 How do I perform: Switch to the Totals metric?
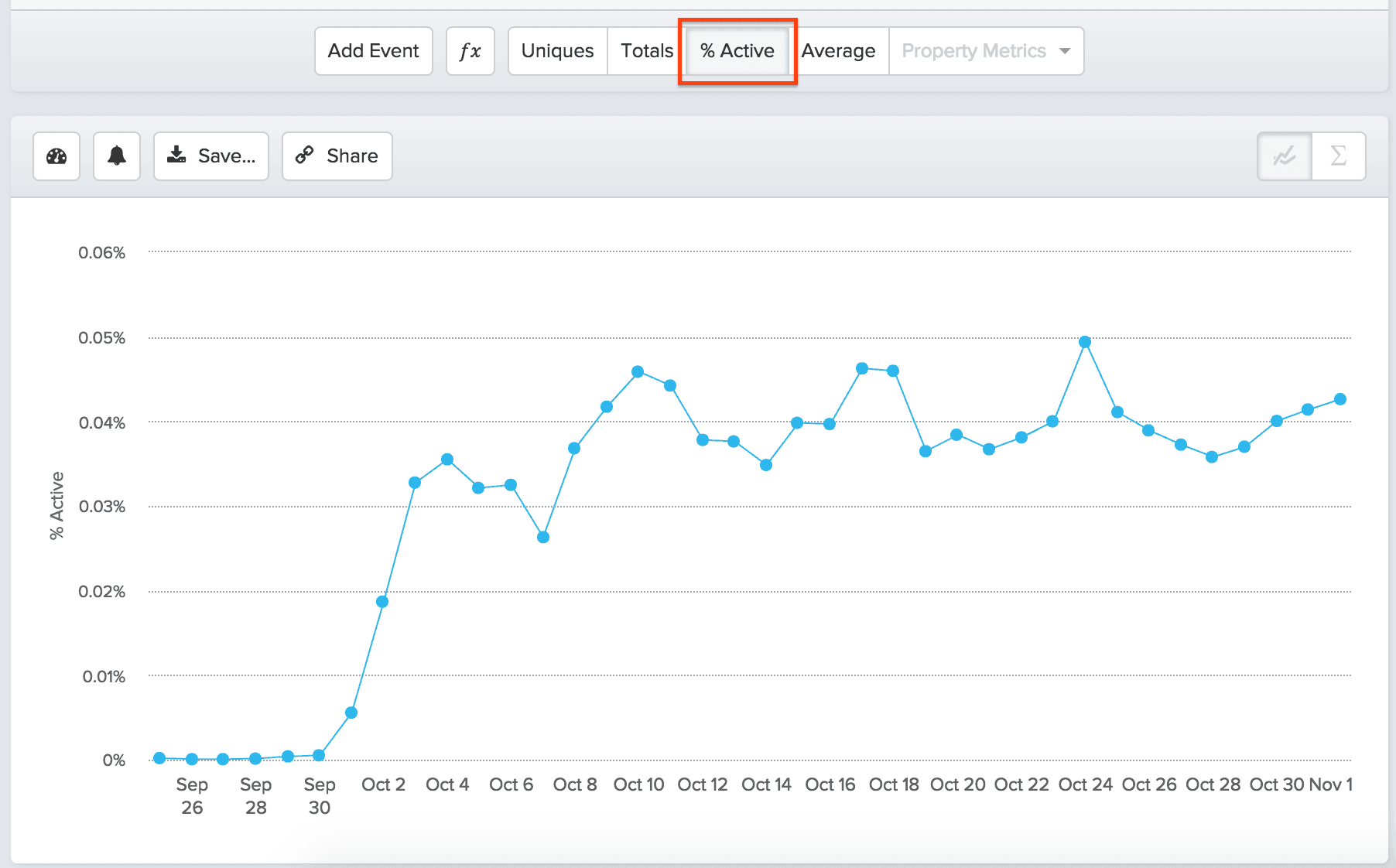(645, 50)
